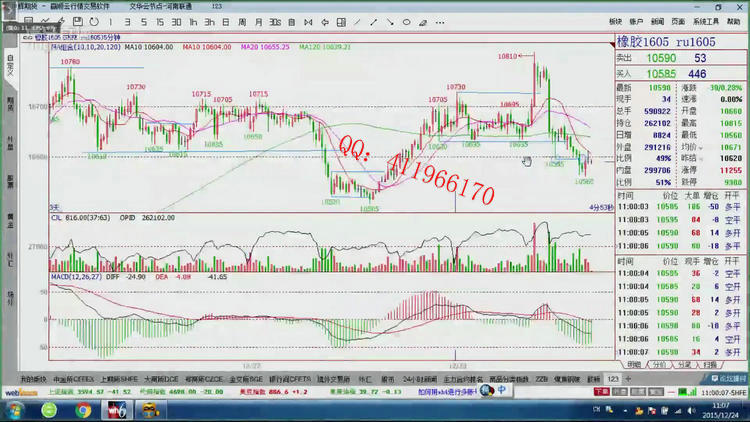Click the bowtie compress-chart icon

[308, 22]
